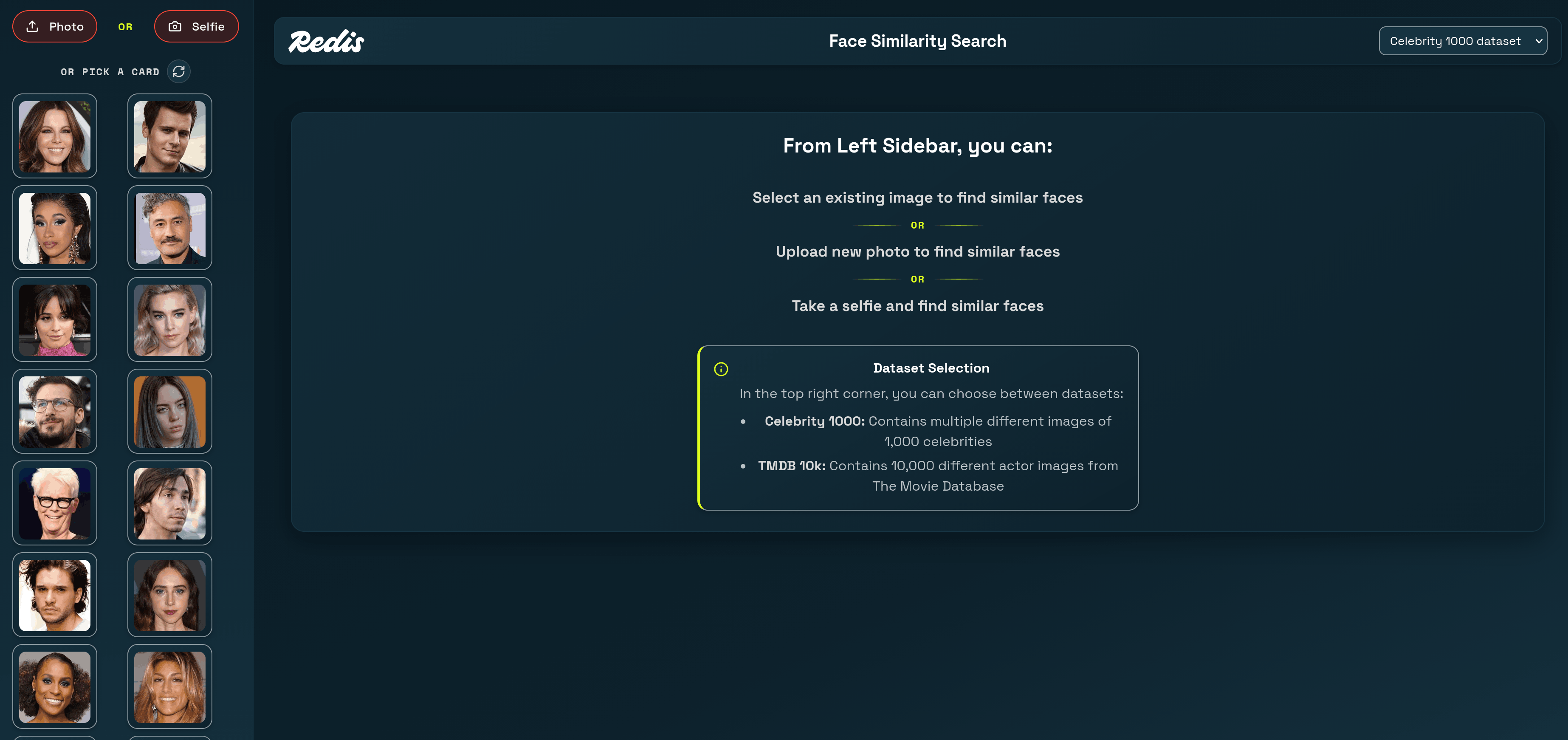Pick the curly dark-haired bearded man card
1568x740 pixels.
55,595
